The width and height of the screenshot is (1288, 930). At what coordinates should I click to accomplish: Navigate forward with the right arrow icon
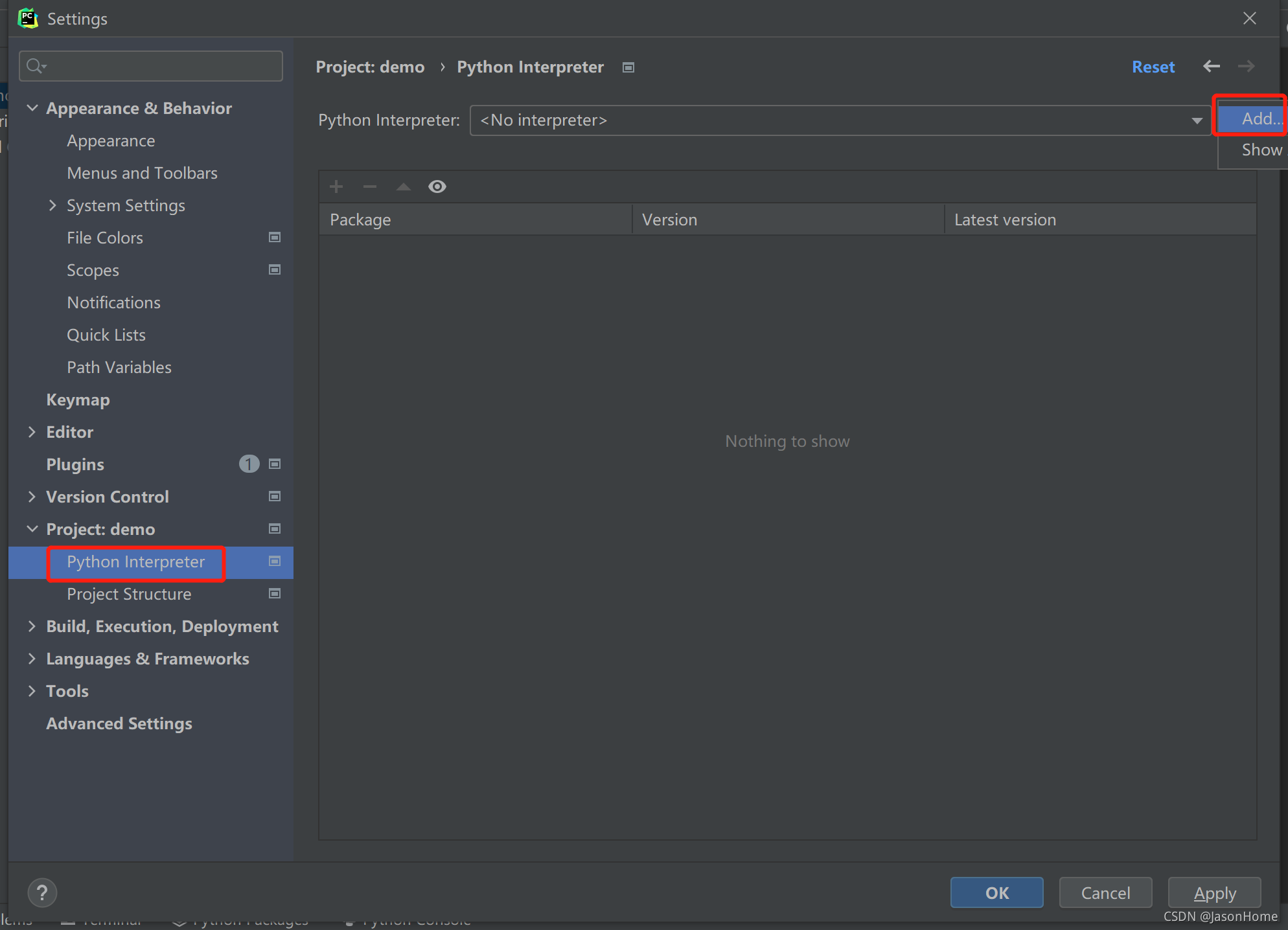point(1245,66)
